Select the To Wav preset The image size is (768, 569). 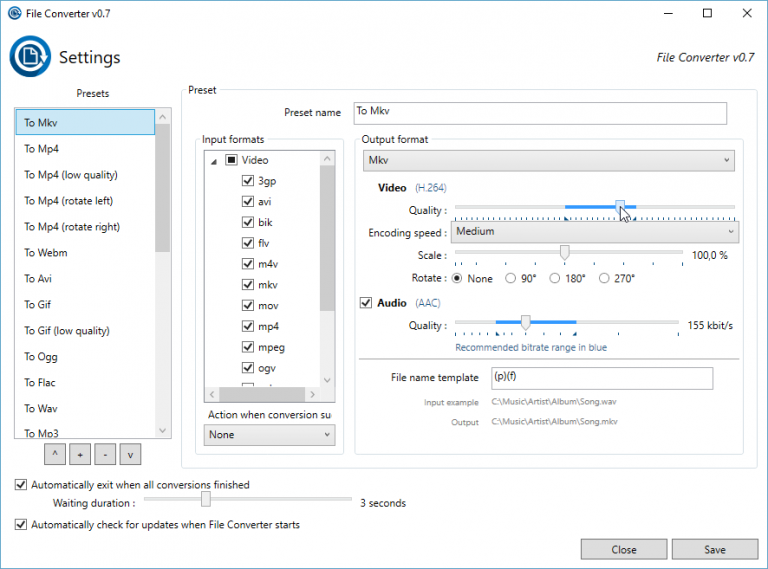(85, 408)
